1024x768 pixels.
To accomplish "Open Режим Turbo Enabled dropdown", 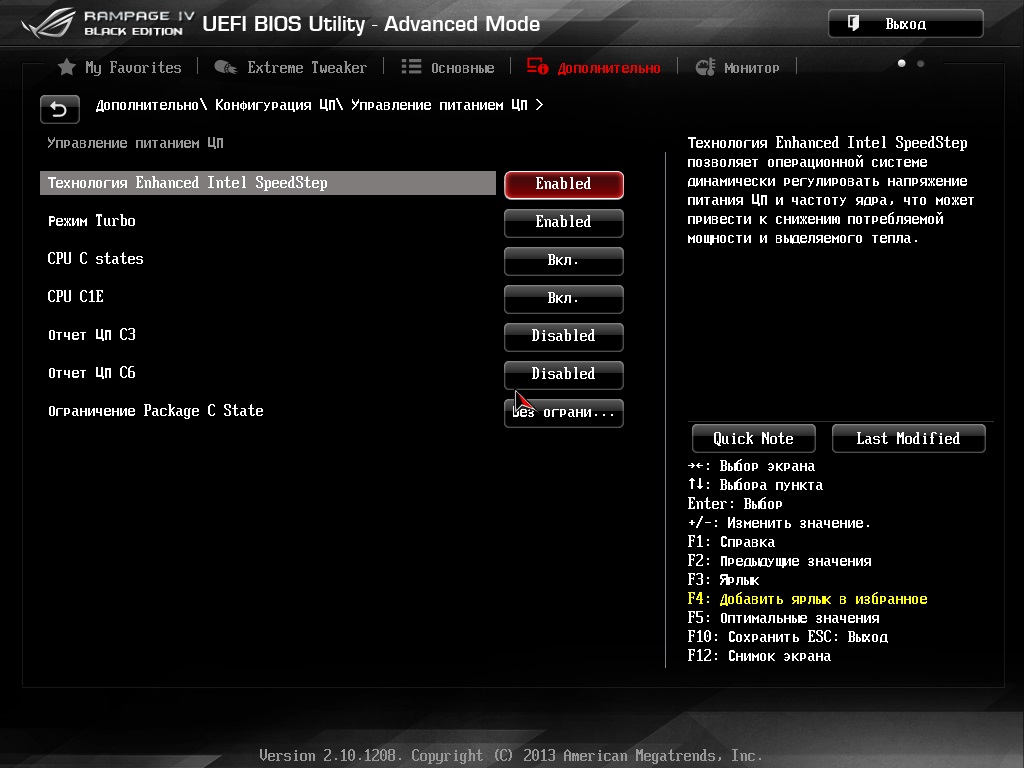I will (x=564, y=222).
